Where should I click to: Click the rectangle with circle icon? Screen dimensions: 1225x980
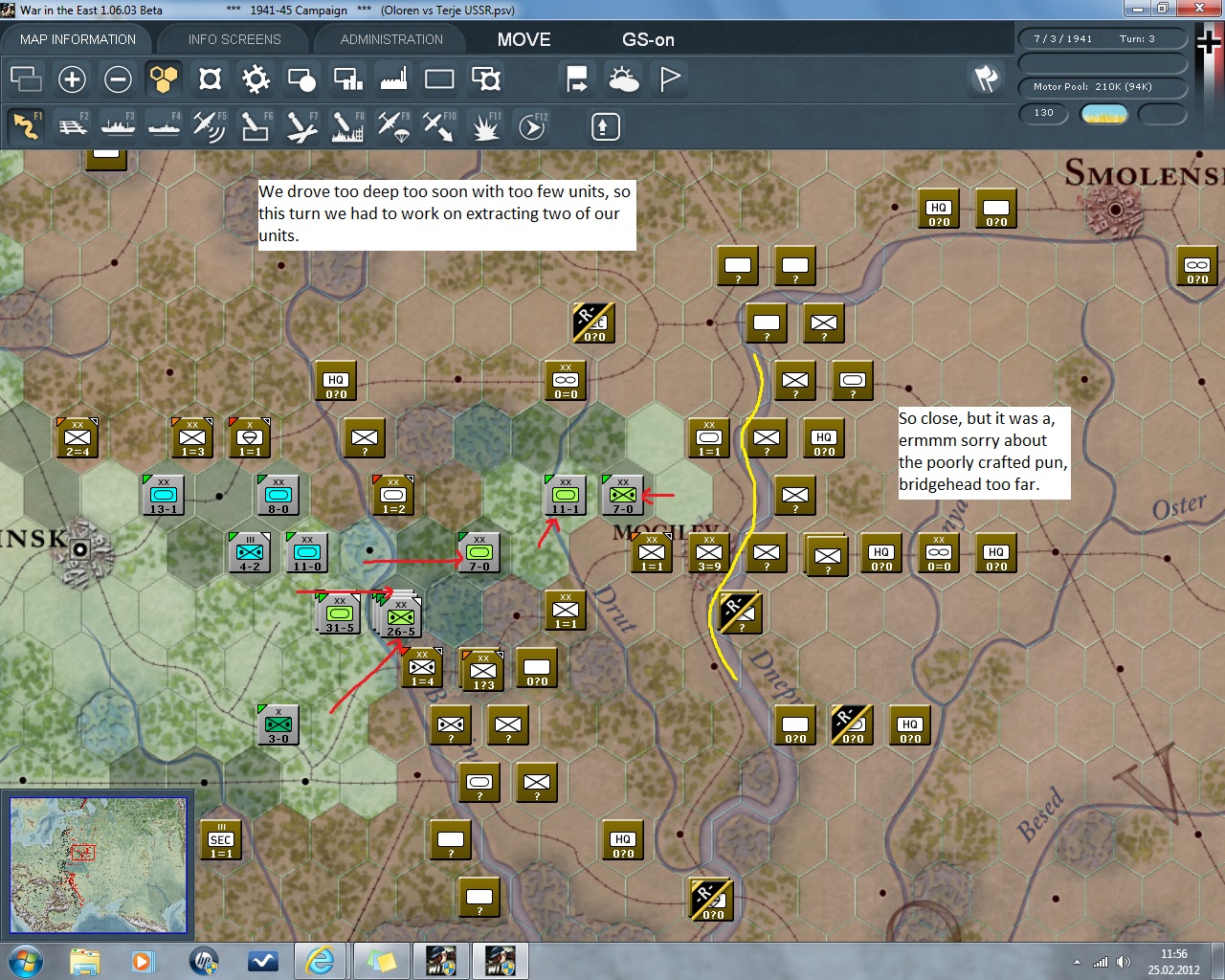[x=301, y=78]
